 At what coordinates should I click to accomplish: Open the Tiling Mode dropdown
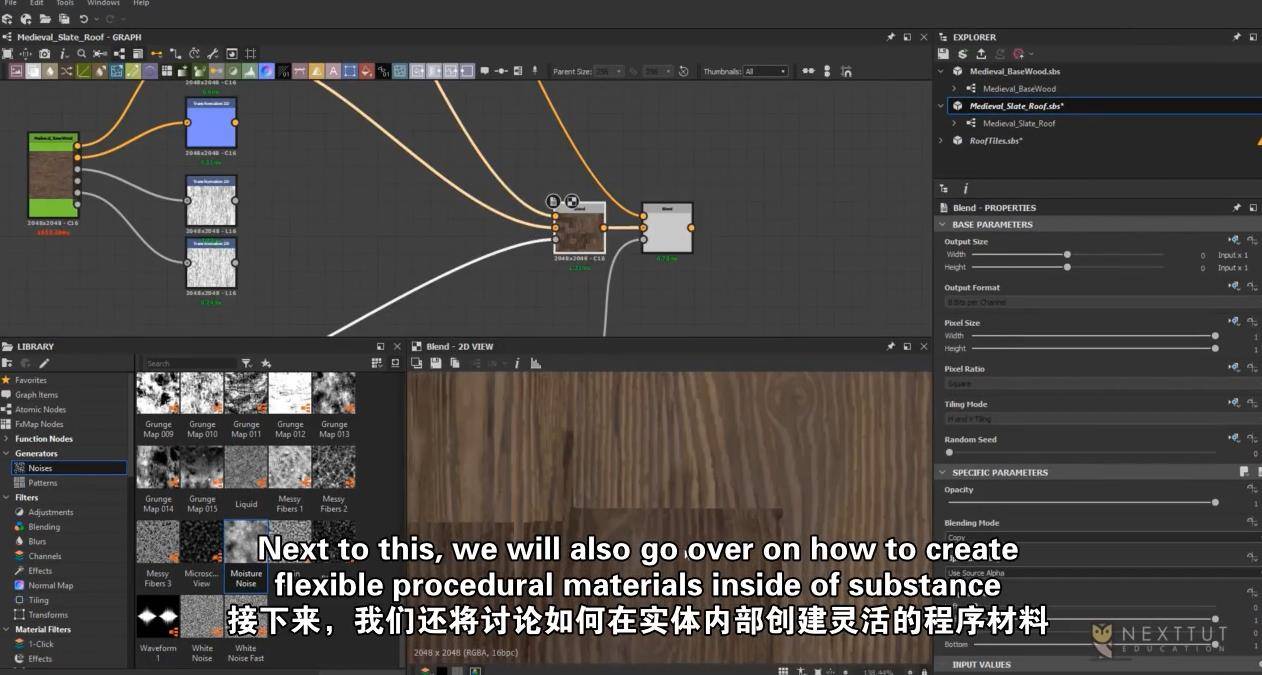click(x=1101, y=418)
